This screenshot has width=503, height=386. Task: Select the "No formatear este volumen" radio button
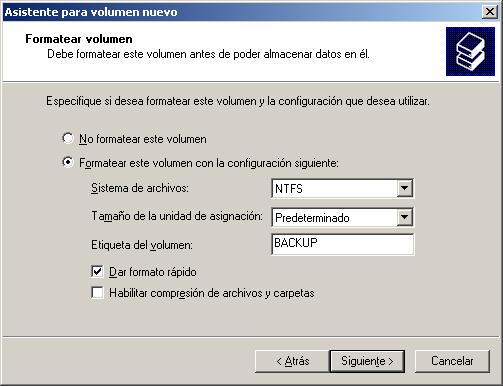[68, 138]
